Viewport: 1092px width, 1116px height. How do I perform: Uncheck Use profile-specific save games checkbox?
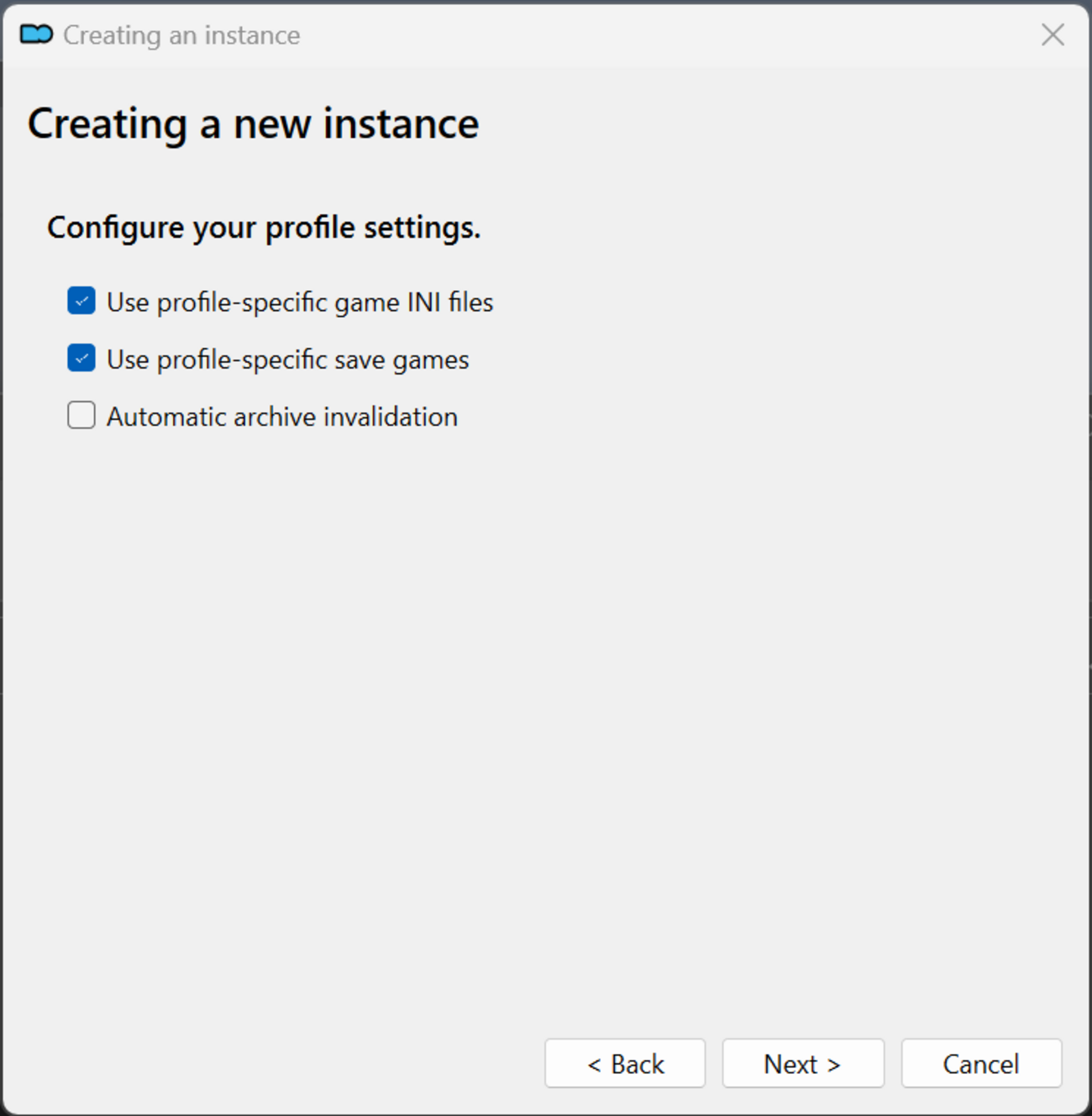(x=81, y=358)
